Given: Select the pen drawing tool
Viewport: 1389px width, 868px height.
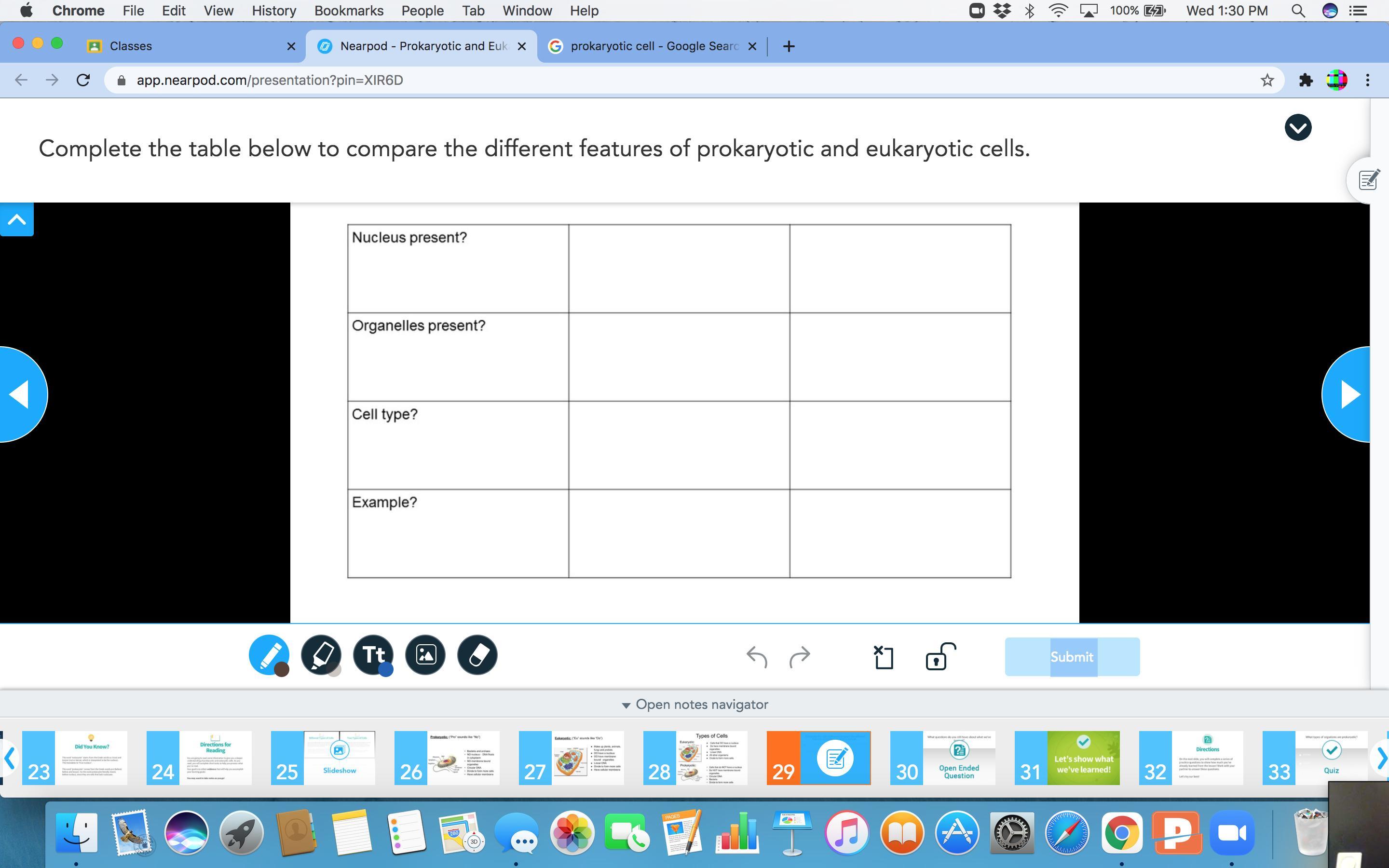Looking at the screenshot, I should coord(268,654).
